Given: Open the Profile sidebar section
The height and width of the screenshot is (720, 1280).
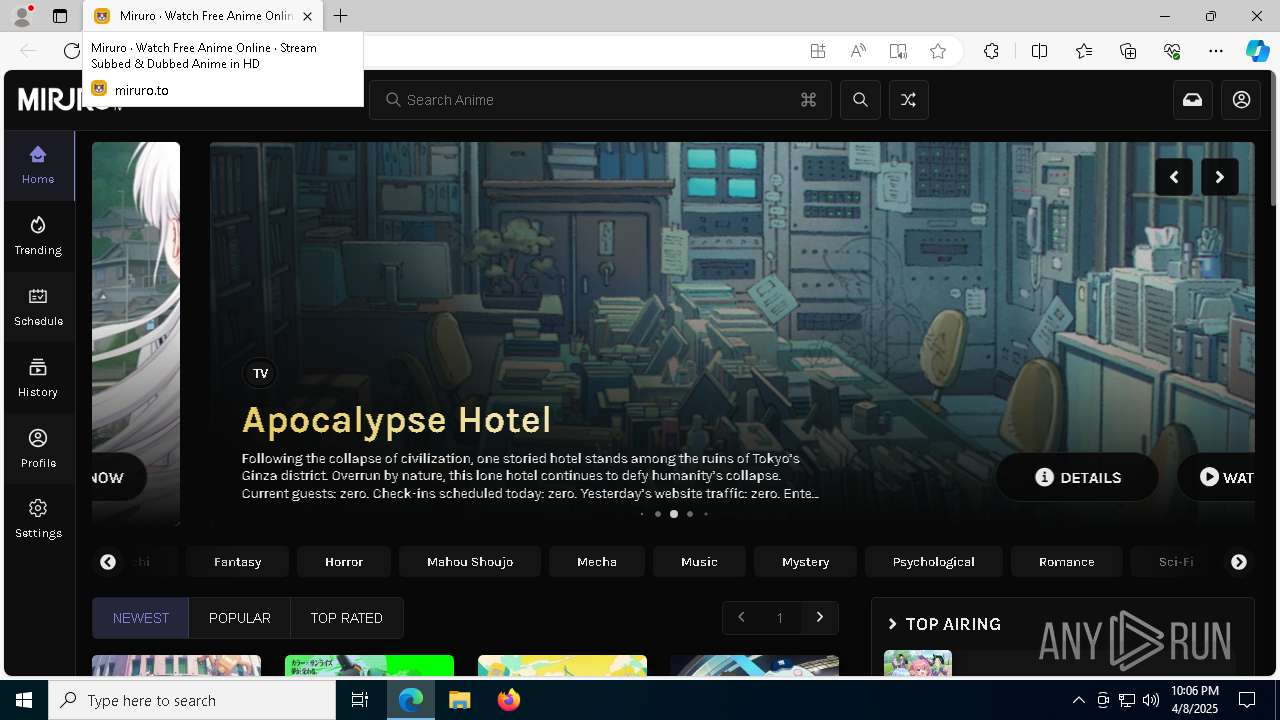Looking at the screenshot, I should (38, 450).
